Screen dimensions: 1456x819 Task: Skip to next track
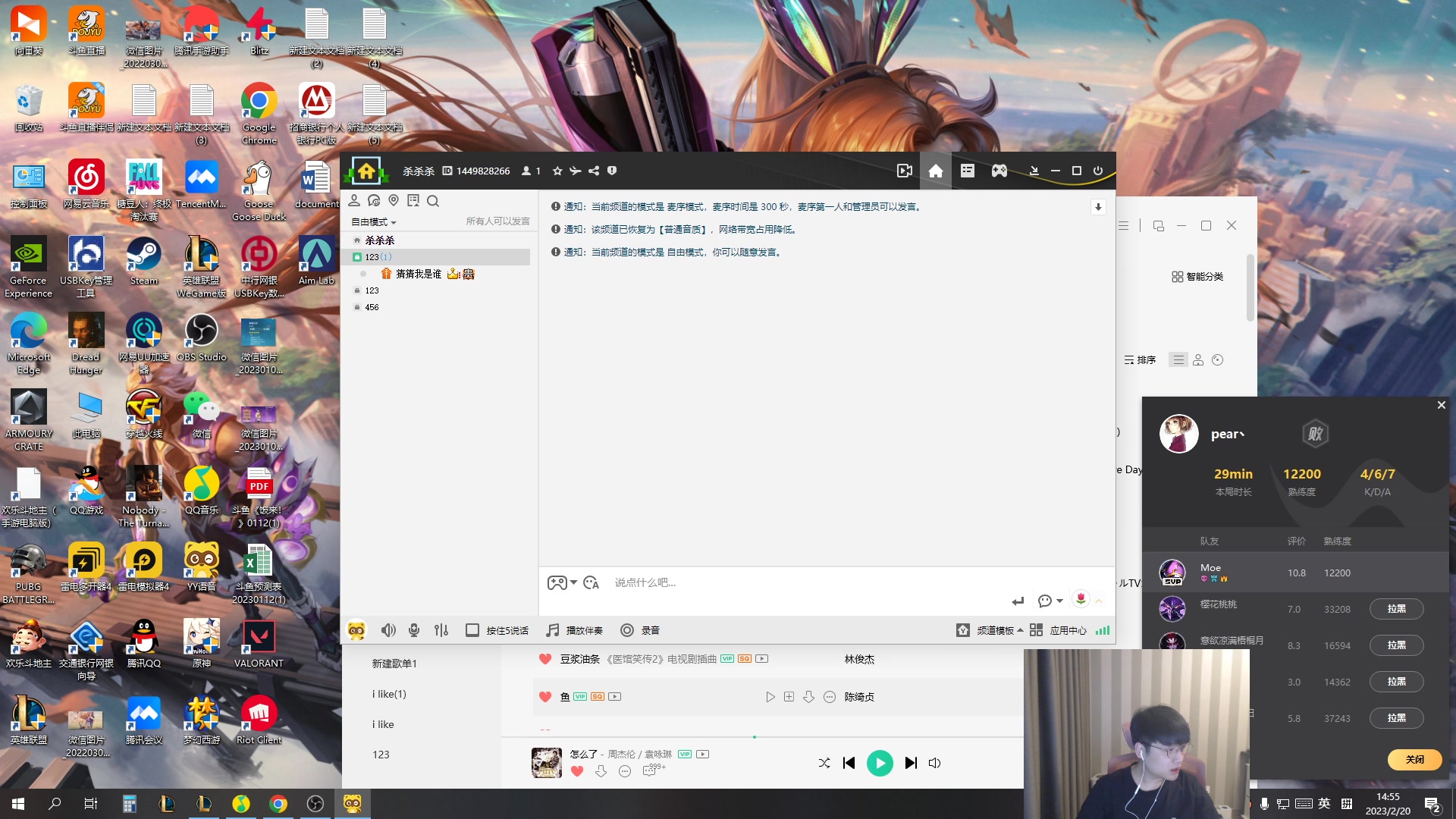click(911, 763)
